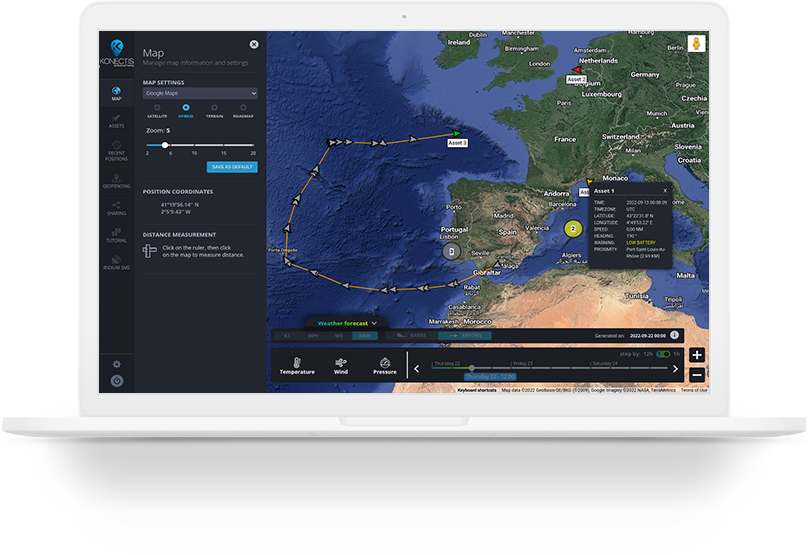Zoom in the map with plus button
The image size is (809, 555).
(x=697, y=355)
